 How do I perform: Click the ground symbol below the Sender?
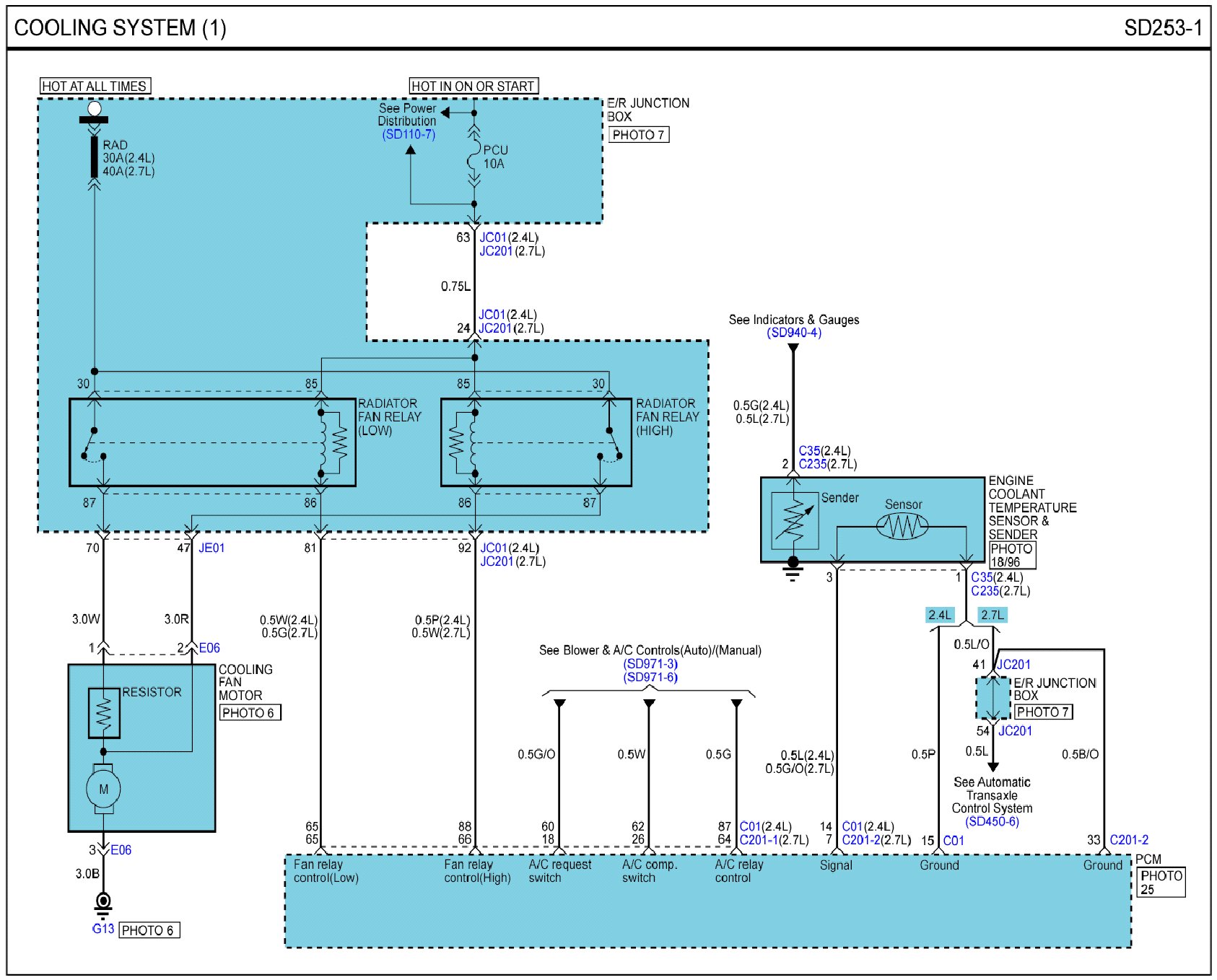click(x=793, y=572)
